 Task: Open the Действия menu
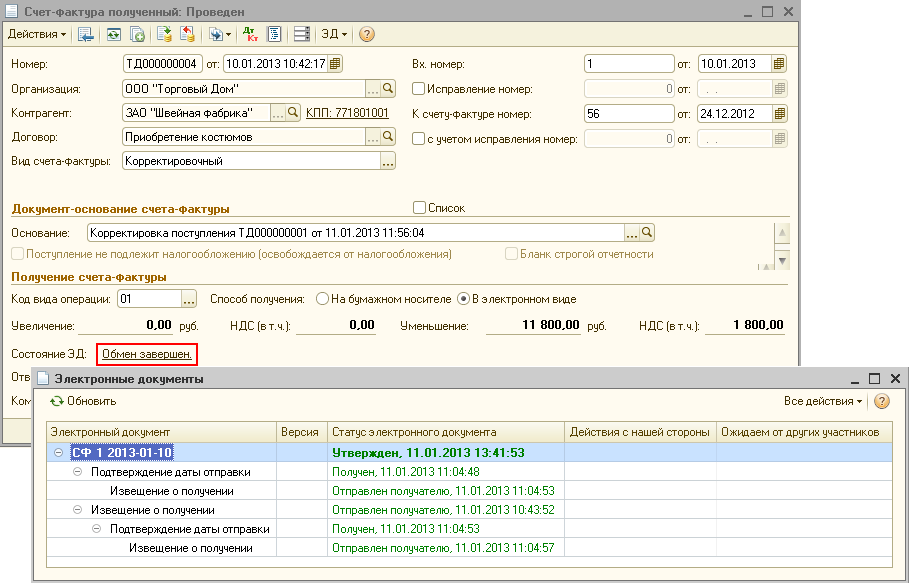pos(37,34)
